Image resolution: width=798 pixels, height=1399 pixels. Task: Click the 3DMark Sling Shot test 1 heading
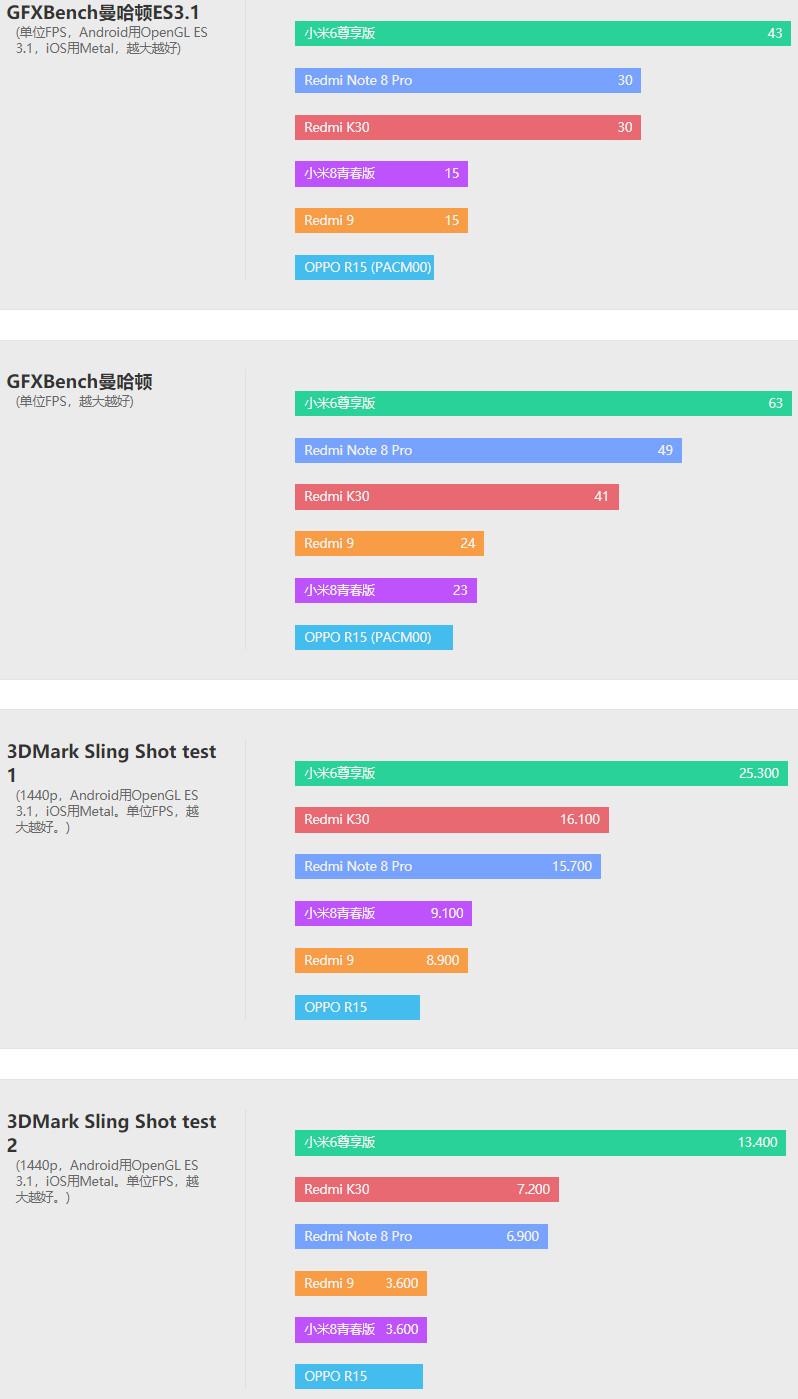coord(112,763)
